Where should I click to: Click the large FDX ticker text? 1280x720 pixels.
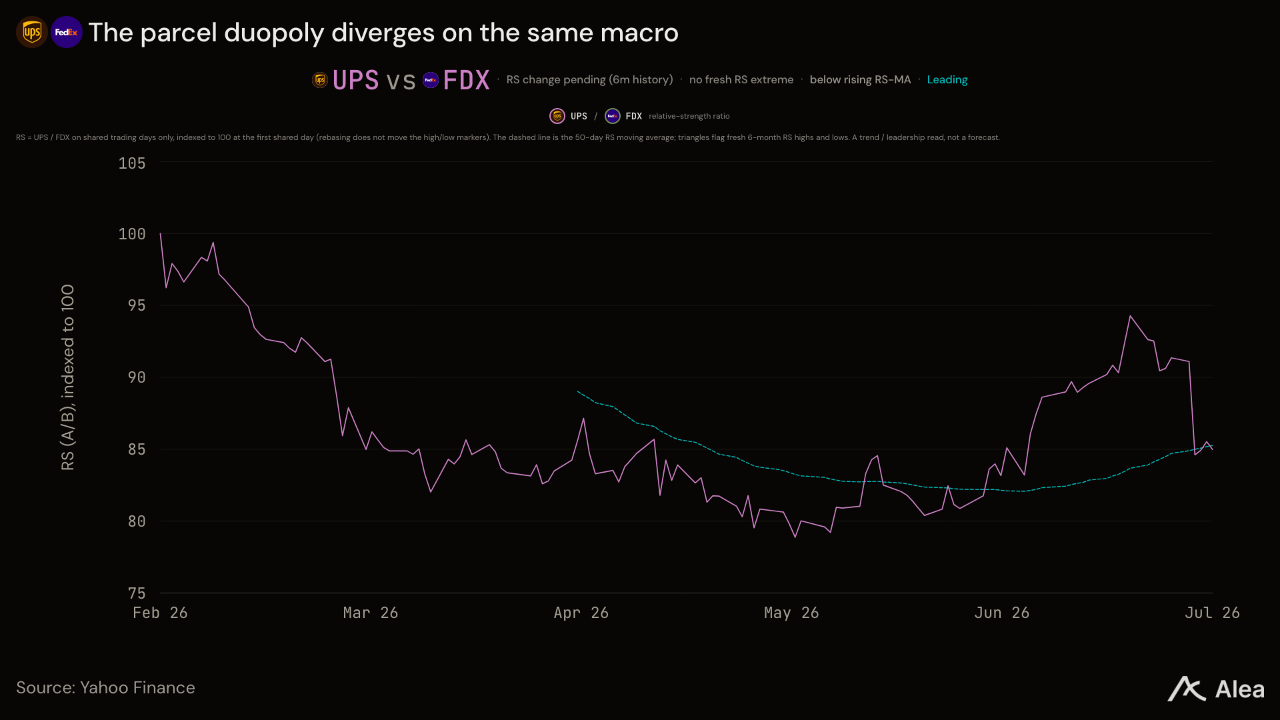(467, 80)
